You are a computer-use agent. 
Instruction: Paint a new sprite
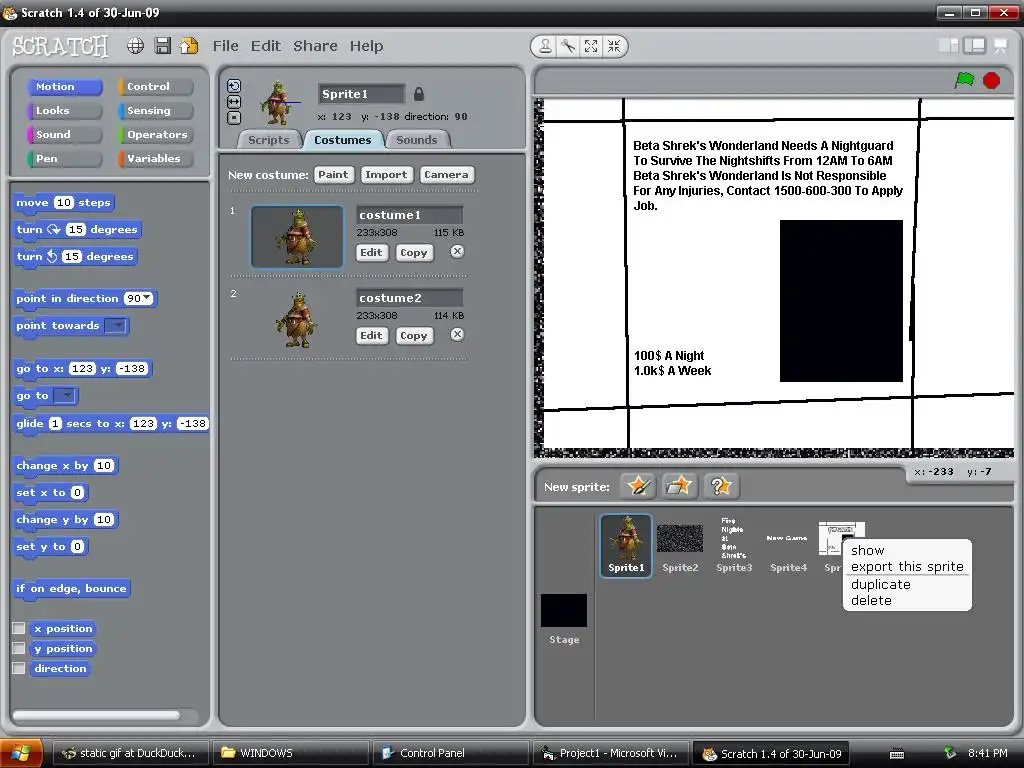point(637,486)
